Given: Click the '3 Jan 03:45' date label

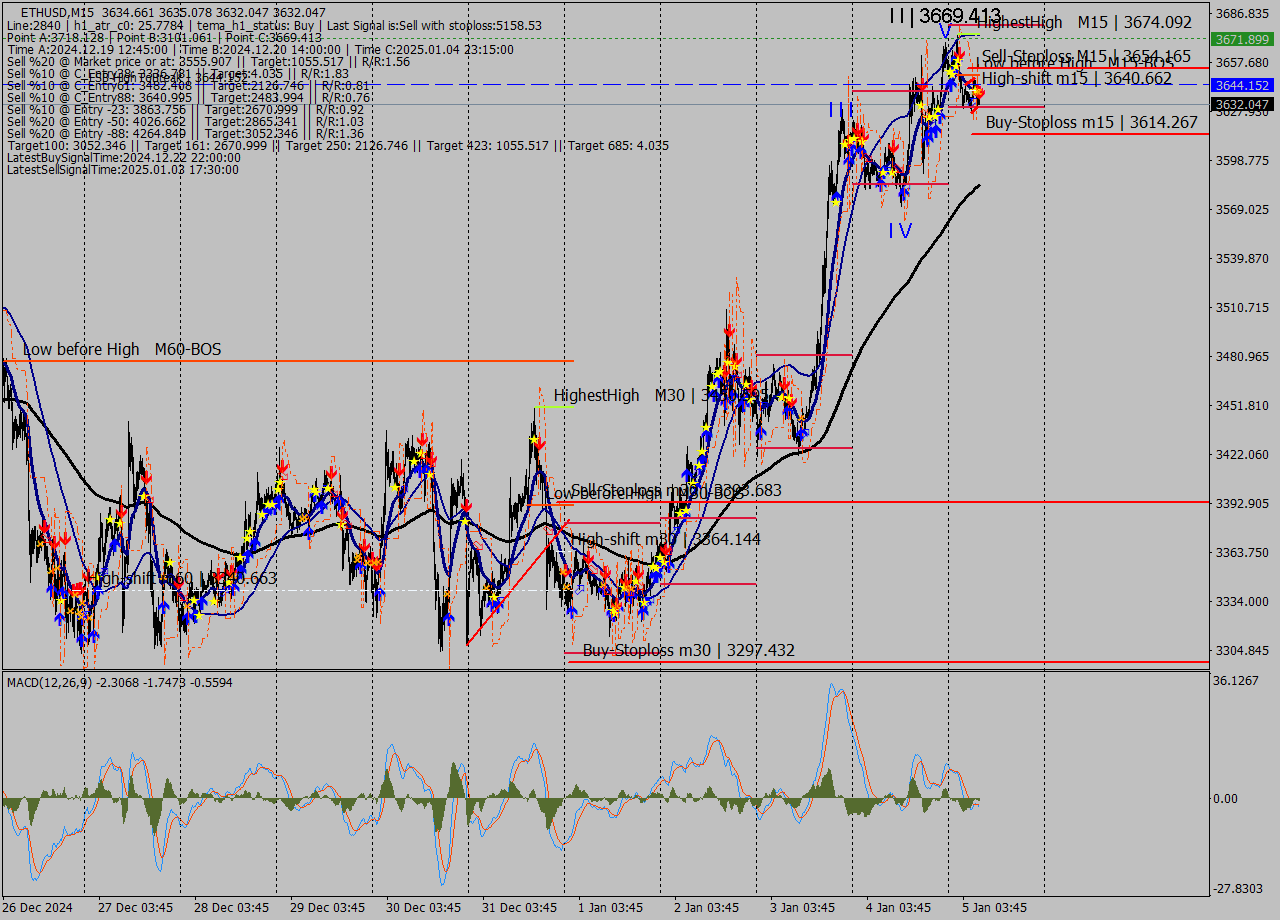Looking at the screenshot, I should [802, 907].
